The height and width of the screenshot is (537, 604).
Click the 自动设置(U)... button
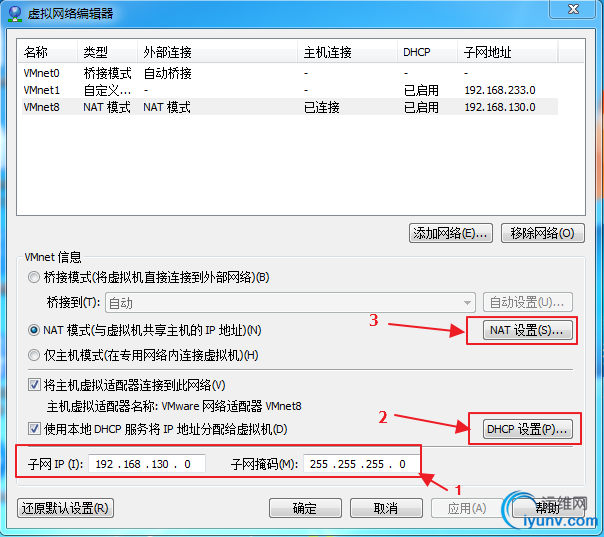(x=527, y=303)
